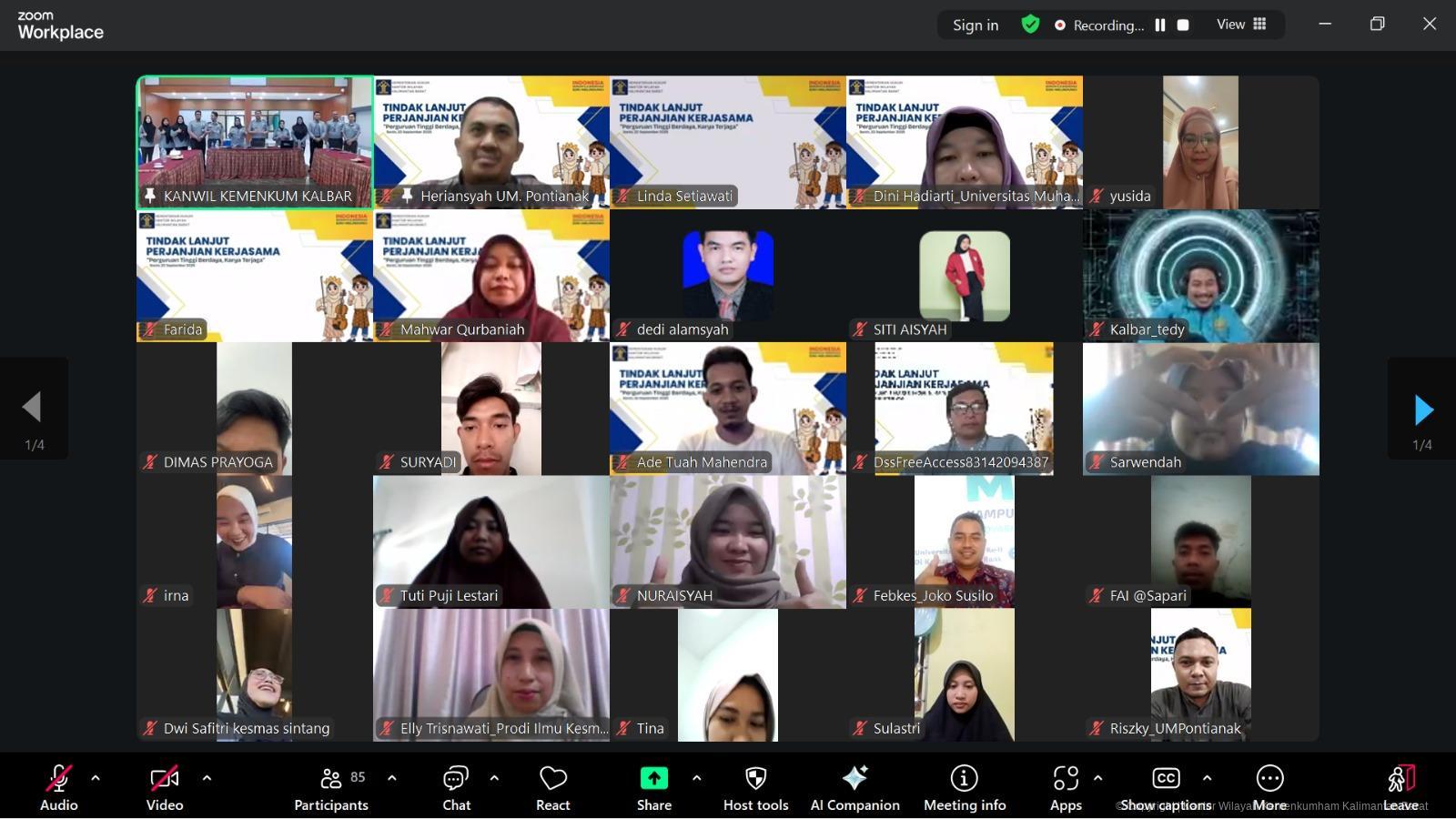Stop the recording
This screenshot has width=1456, height=819.
point(1182,25)
